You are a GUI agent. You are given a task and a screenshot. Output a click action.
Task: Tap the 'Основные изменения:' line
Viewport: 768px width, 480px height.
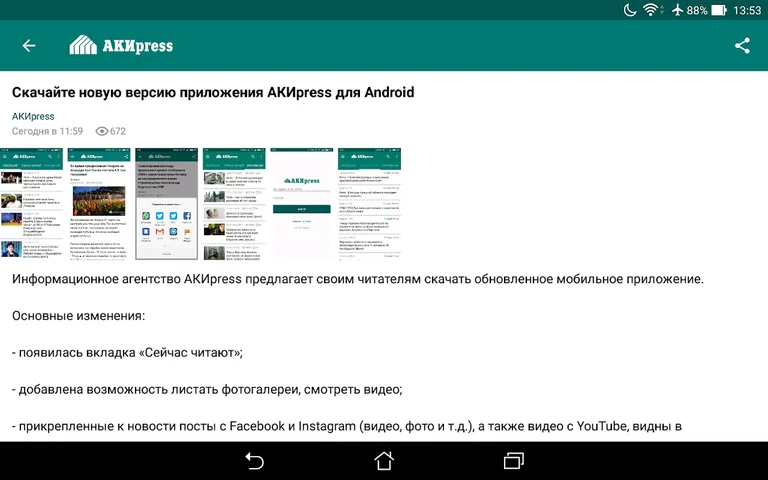point(78,316)
